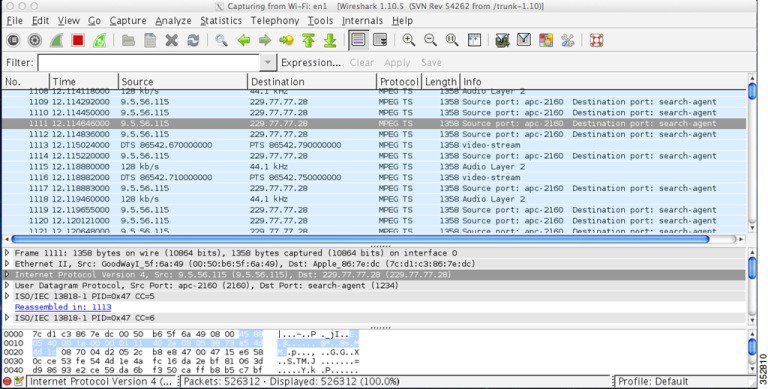Click the Save filter button
This screenshot has width=768, height=389.
(x=431, y=63)
